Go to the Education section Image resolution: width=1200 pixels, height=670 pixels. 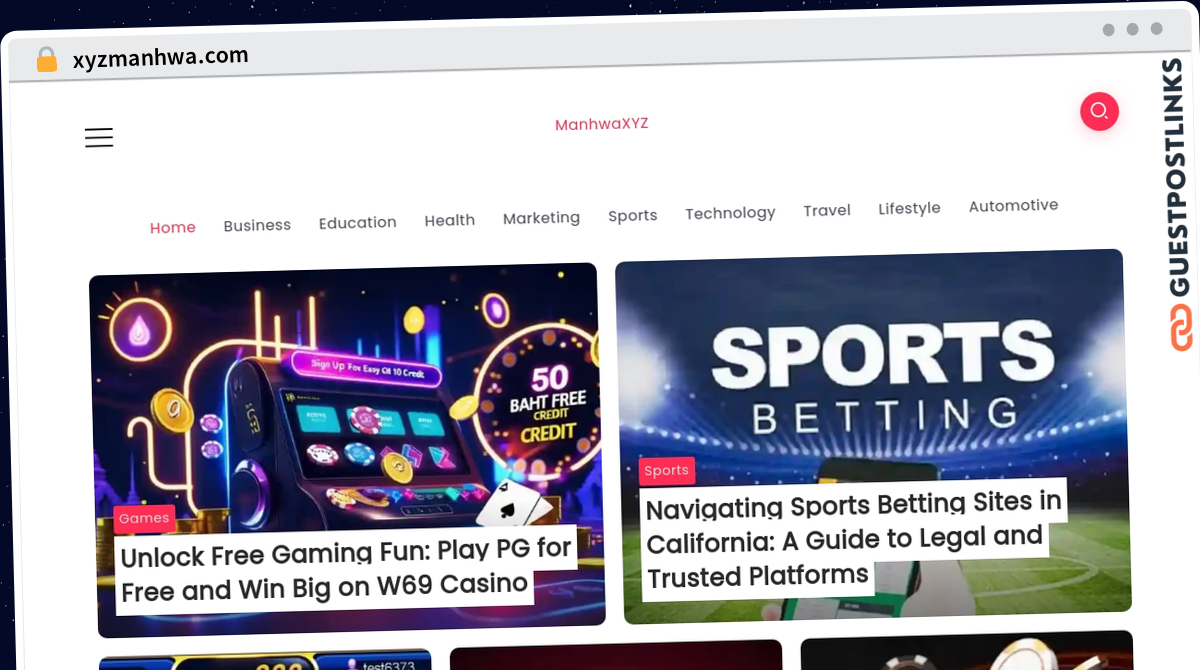point(358,222)
